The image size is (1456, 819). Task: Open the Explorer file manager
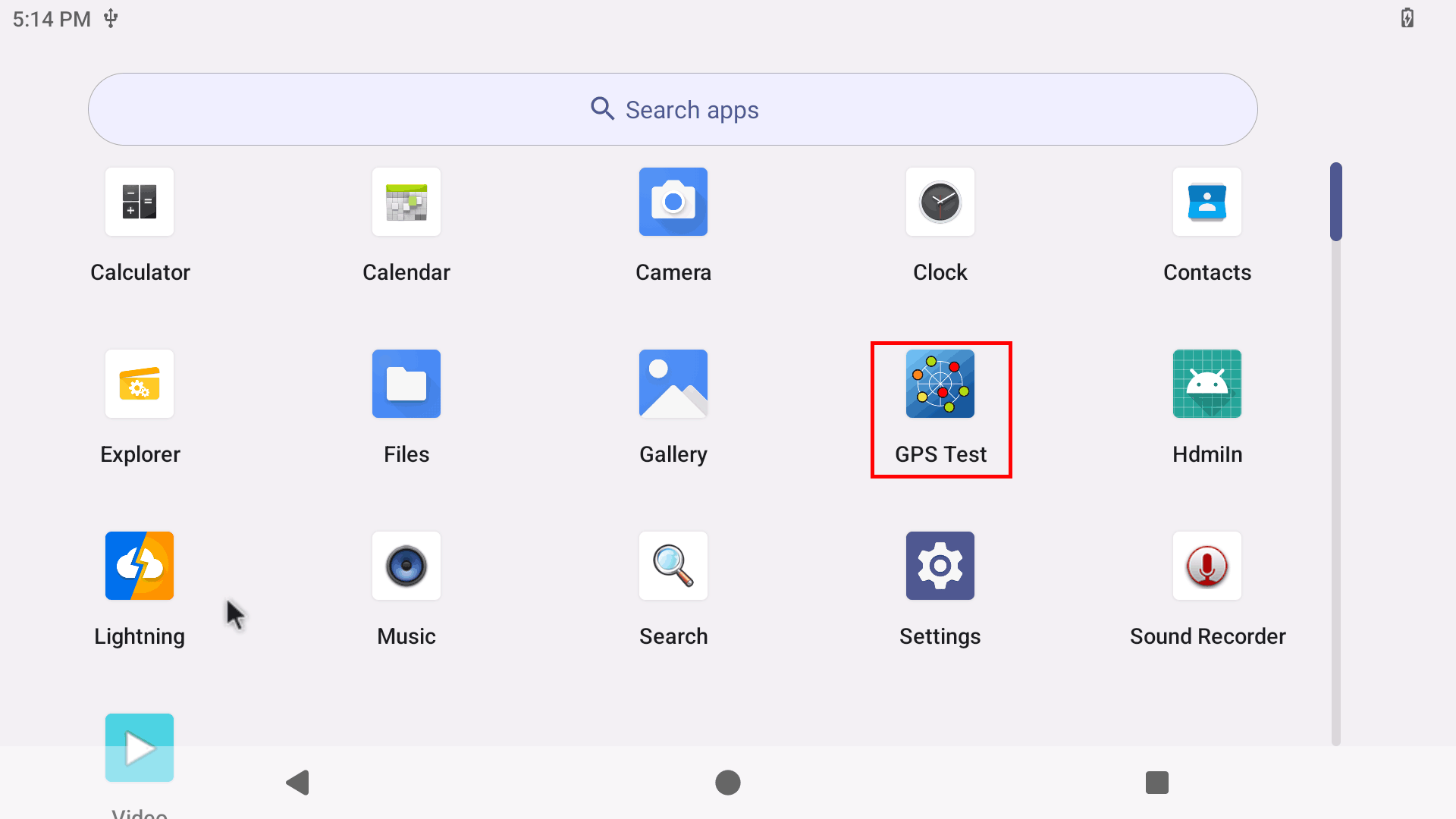click(x=140, y=384)
